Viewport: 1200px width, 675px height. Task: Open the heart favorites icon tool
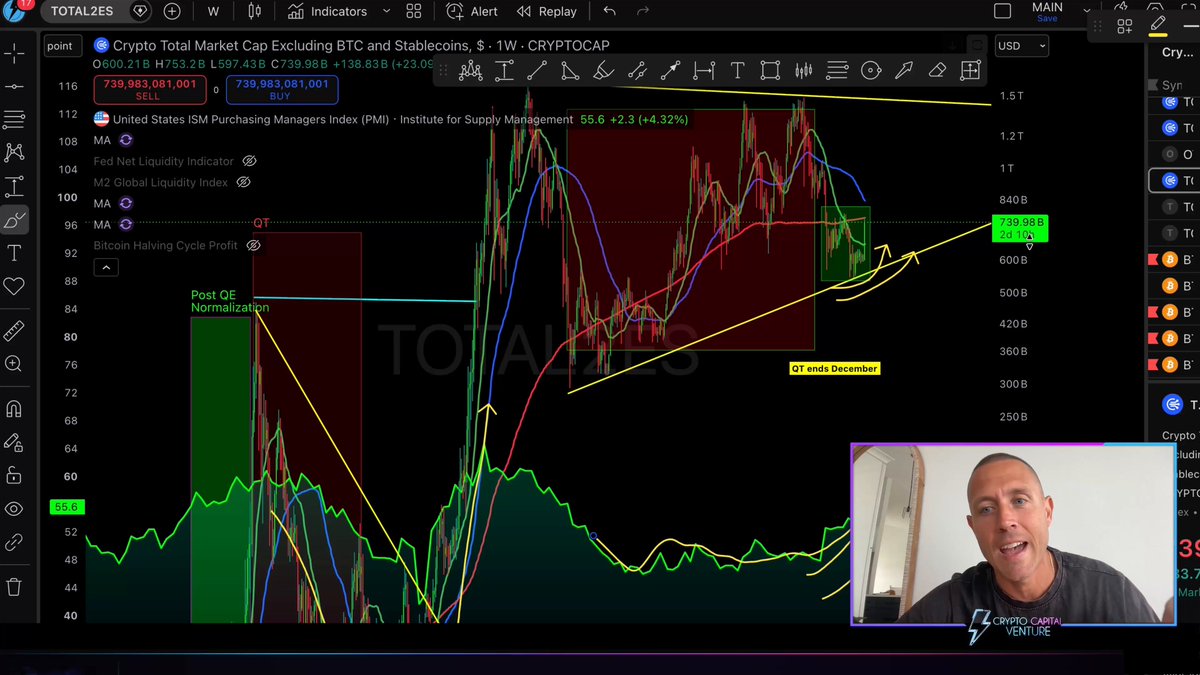point(14,286)
